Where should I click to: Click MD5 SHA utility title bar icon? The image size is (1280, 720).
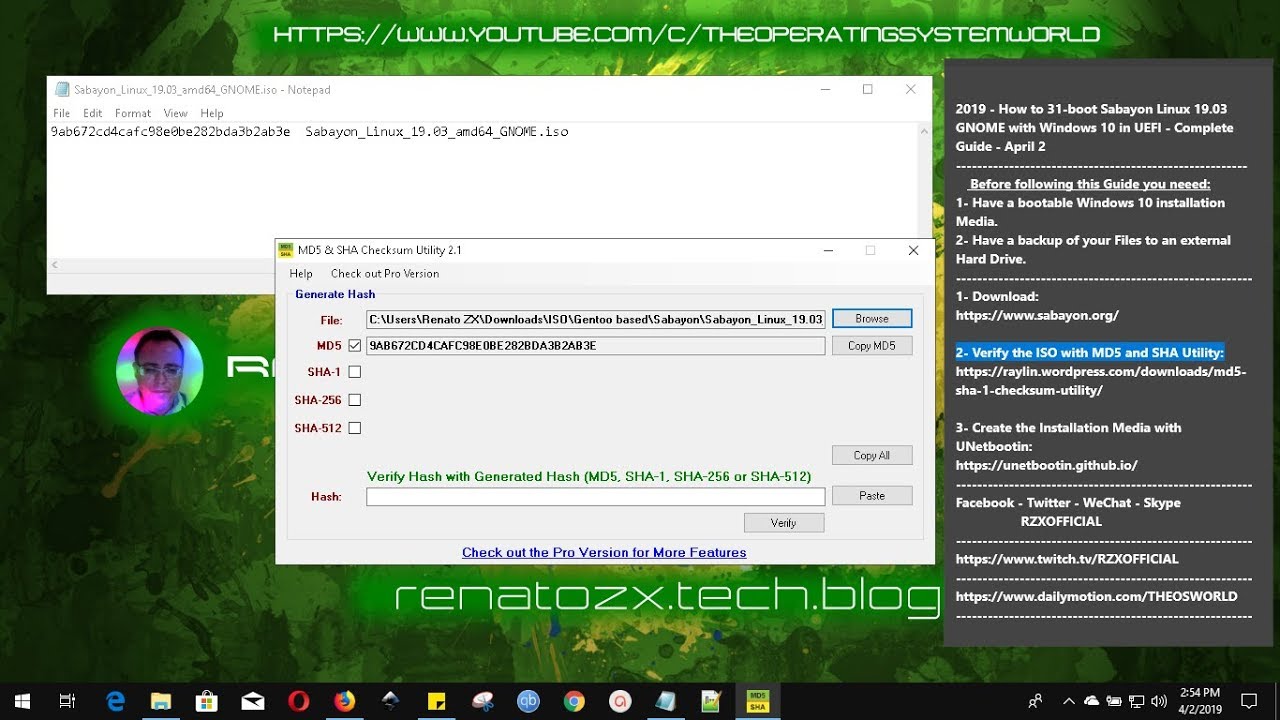point(286,250)
